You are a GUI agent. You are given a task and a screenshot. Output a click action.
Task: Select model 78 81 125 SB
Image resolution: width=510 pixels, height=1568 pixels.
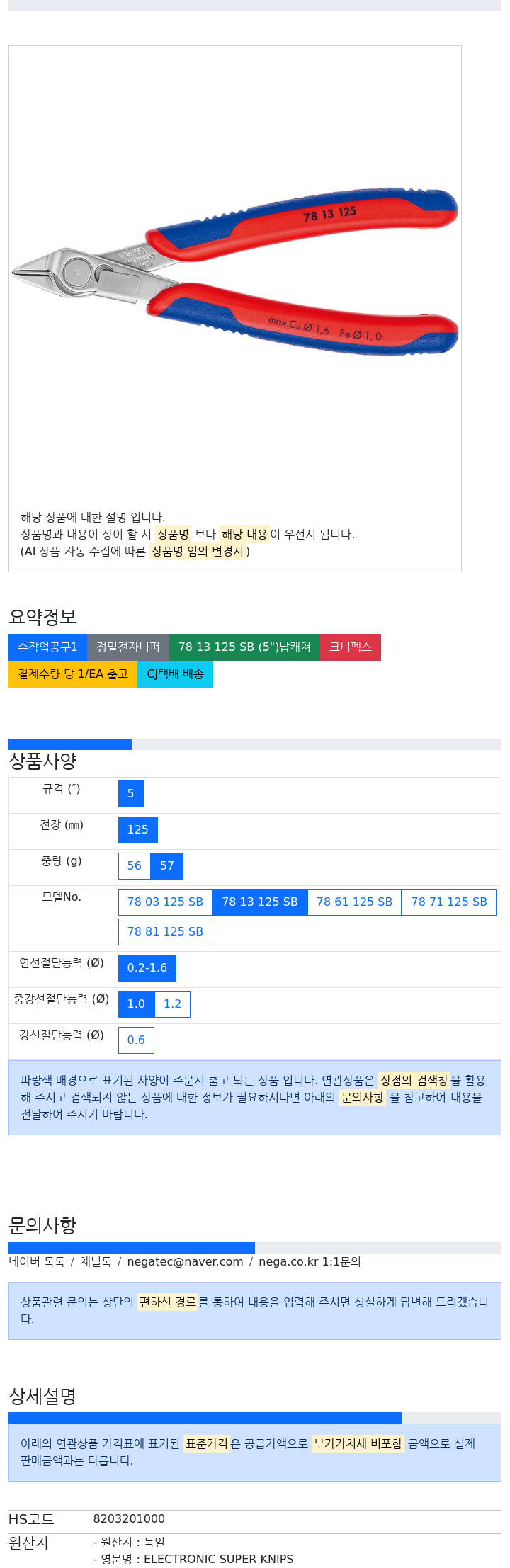pos(165,932)
